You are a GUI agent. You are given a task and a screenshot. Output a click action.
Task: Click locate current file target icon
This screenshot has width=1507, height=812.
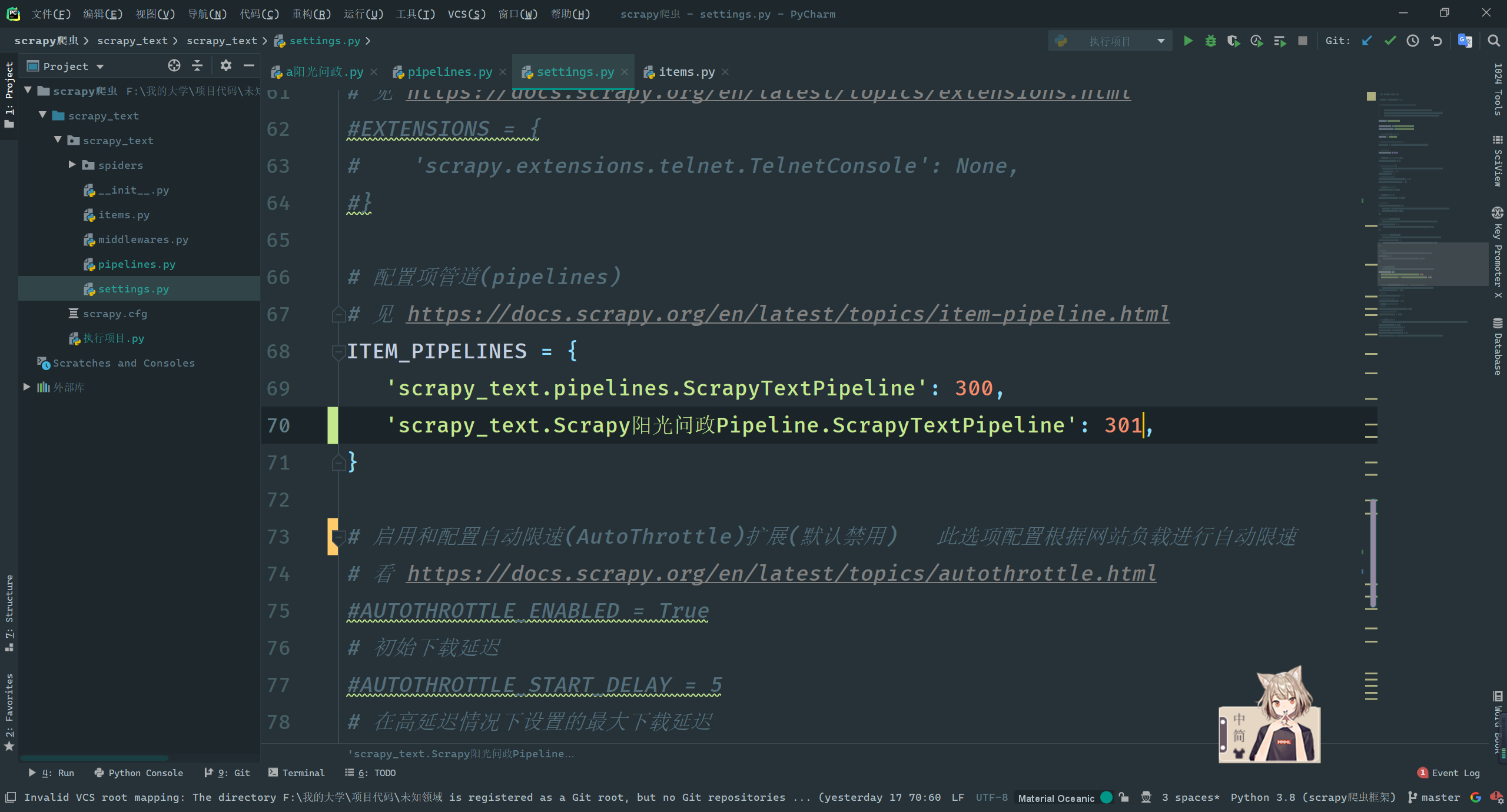point(174,66)
